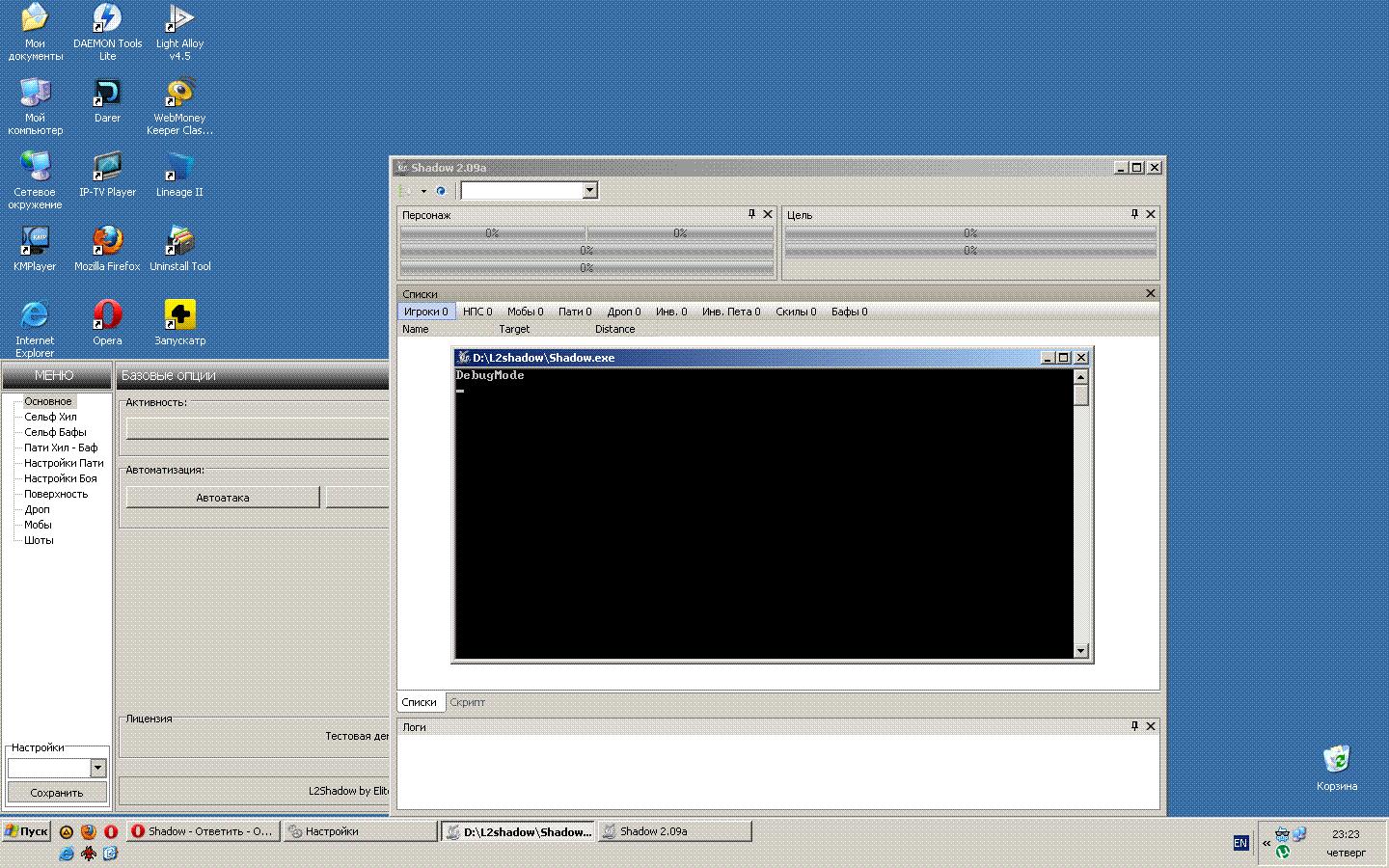The height and width of the screenshot is (868, 1389).
Task: Switch to Shadow - Ответить taskbar button
Action: click(203, 831)
